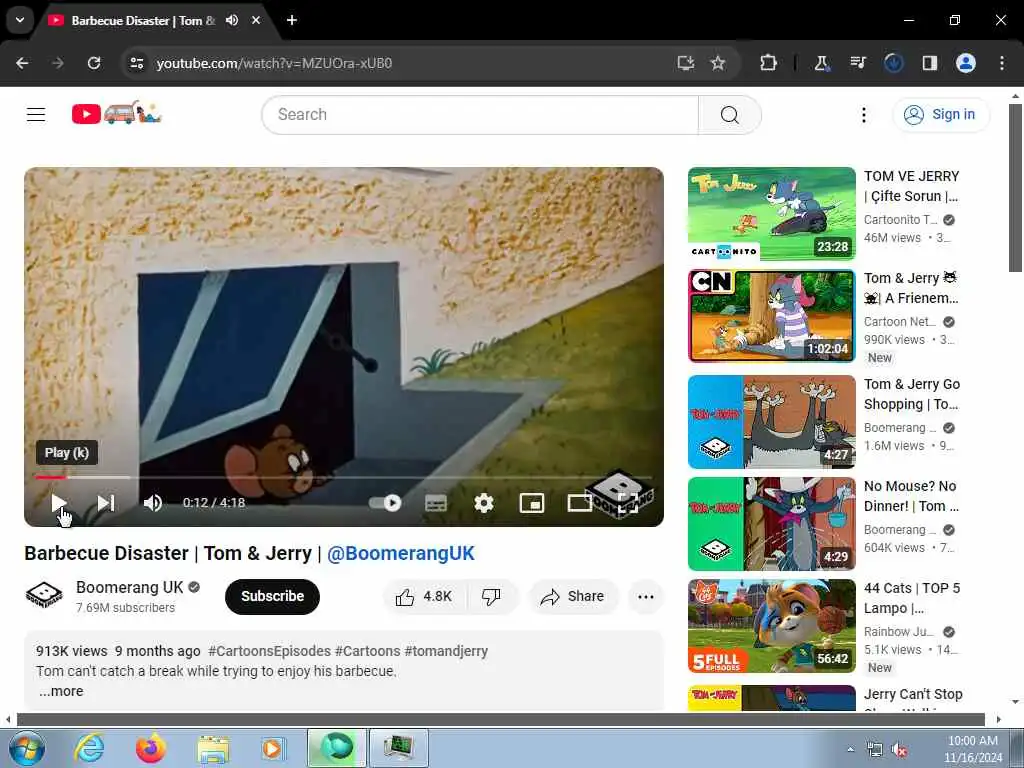Click the search magnifier button

pyautogui.click(x=729, y=114)
